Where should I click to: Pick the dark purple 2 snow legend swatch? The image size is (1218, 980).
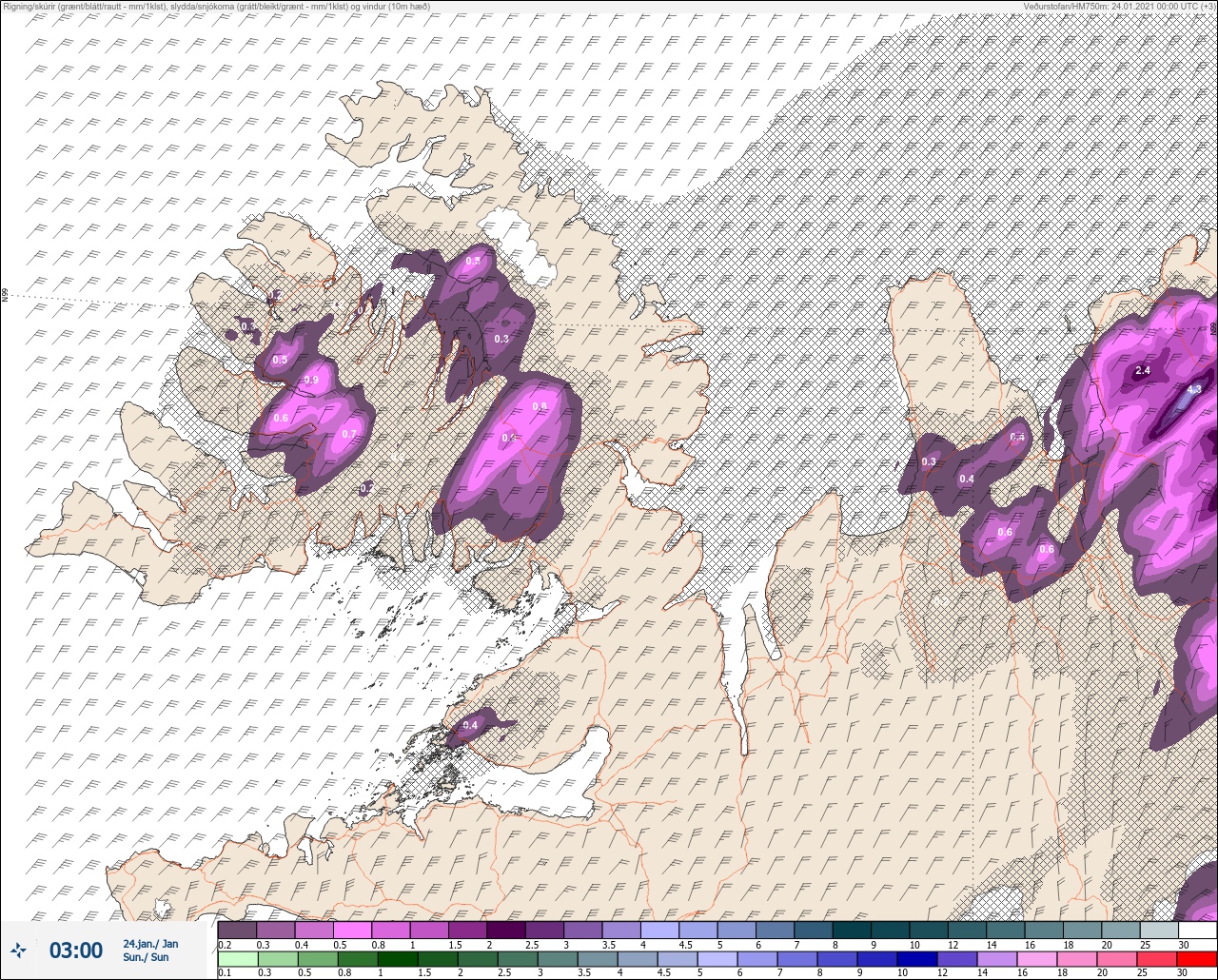(x=506, y=930)
